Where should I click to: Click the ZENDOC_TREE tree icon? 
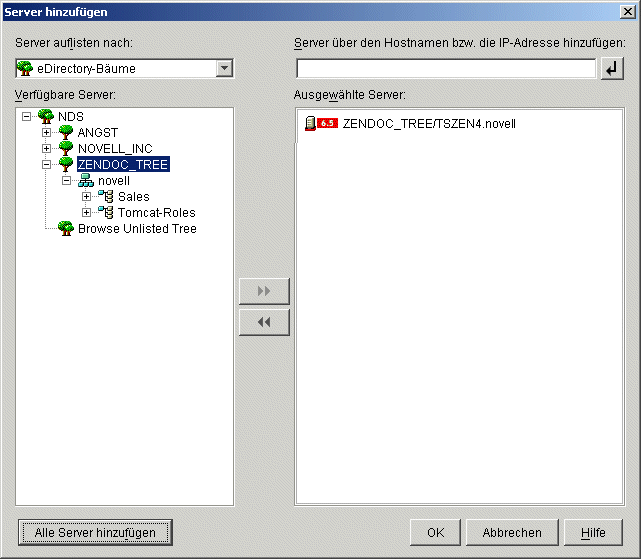66,164
